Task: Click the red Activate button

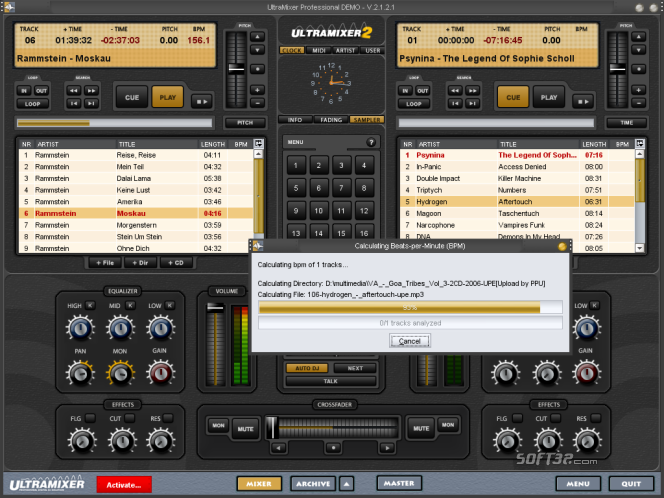Action: click(124, 485)
